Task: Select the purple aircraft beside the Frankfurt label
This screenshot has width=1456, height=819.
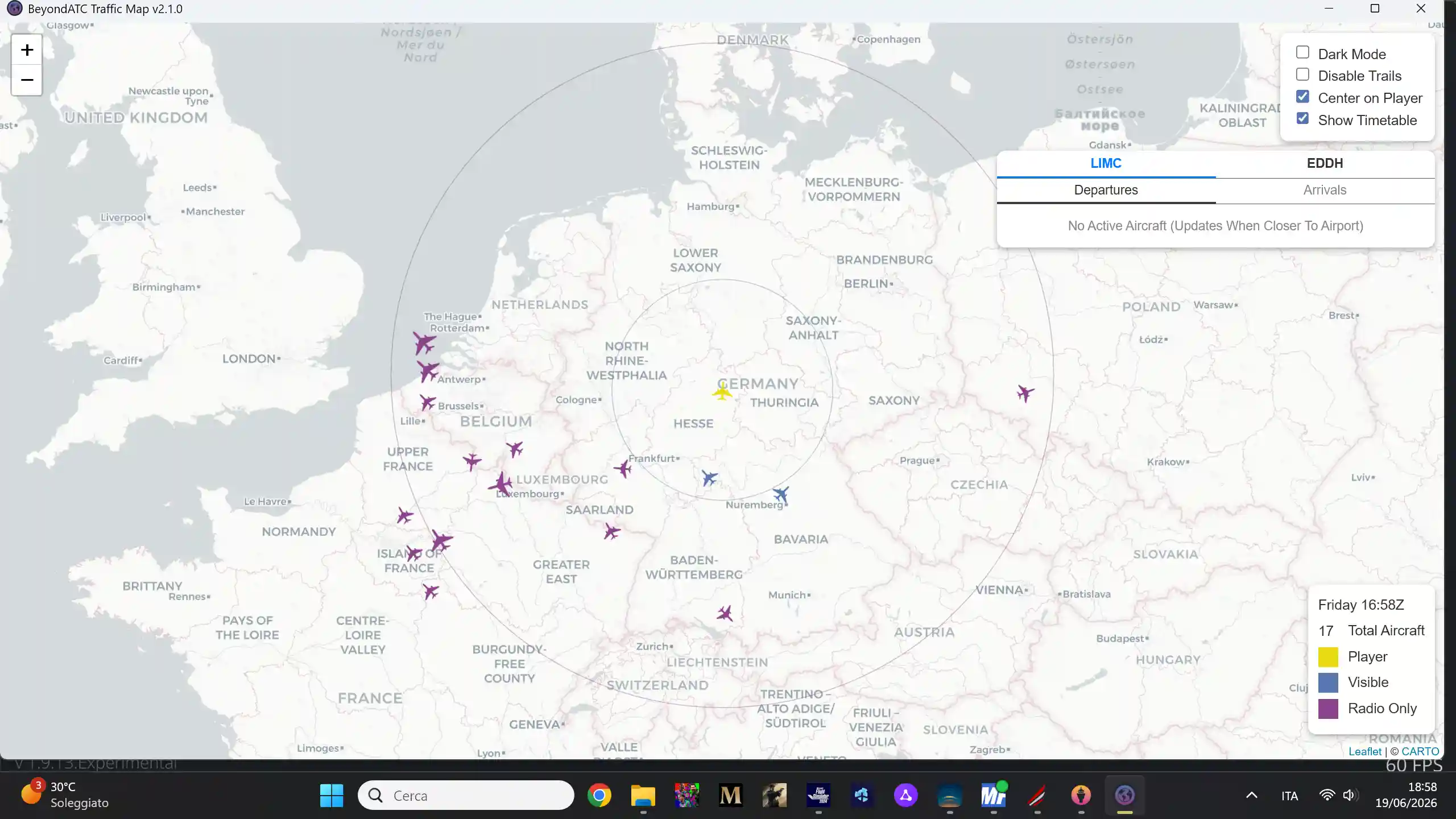Action: [623, 469]
